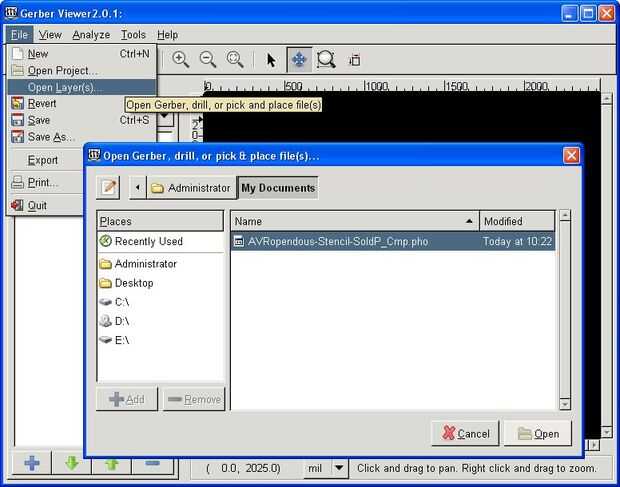Open the dropdown arrow behind the File menu

pos(165,116)
